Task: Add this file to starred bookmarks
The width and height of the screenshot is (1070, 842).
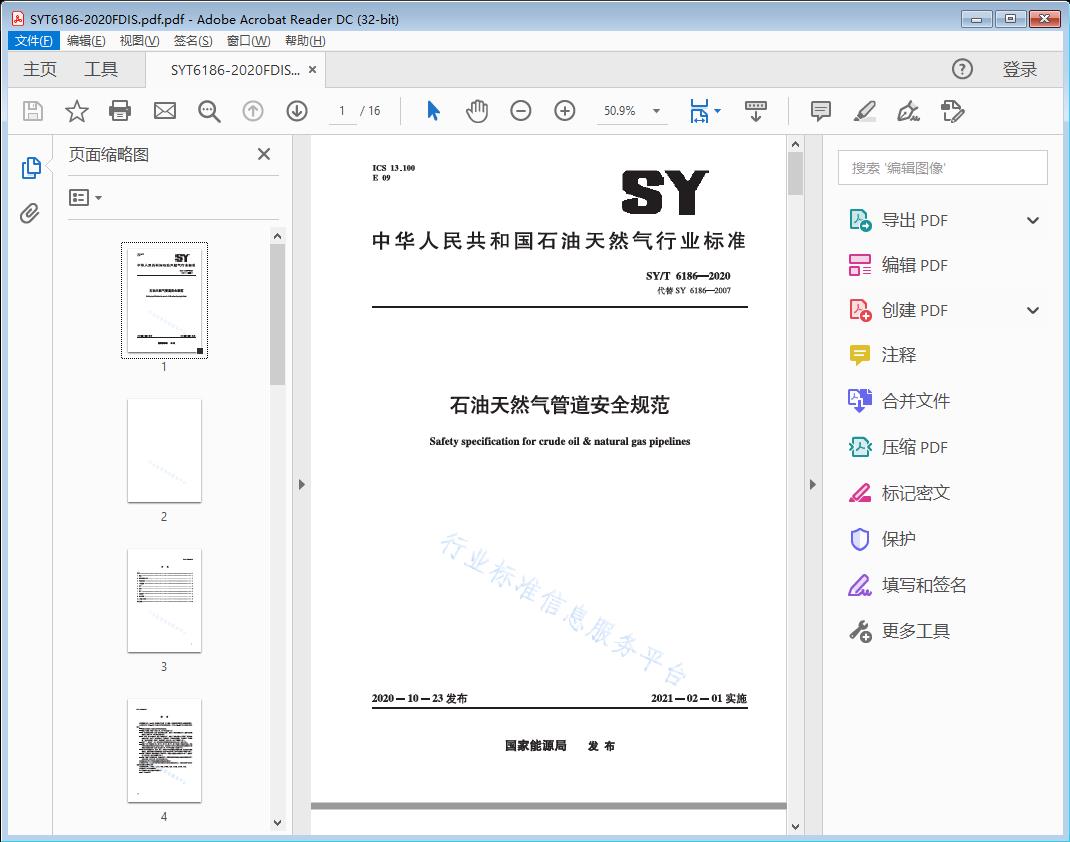Action: (x=77, y=111)
